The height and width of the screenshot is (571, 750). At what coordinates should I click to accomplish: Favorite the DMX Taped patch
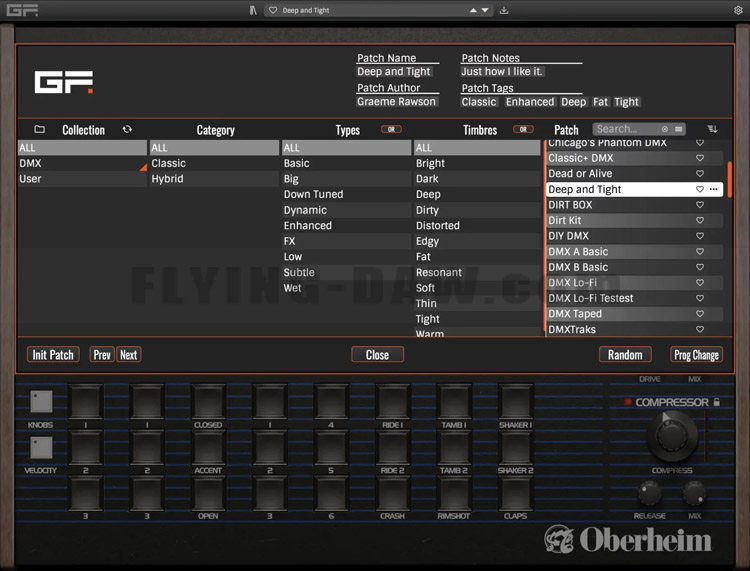click(x=700, y=313)
